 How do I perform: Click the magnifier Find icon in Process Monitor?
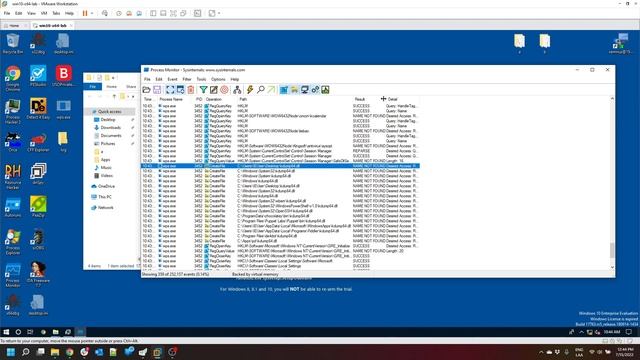pos(261,90)
